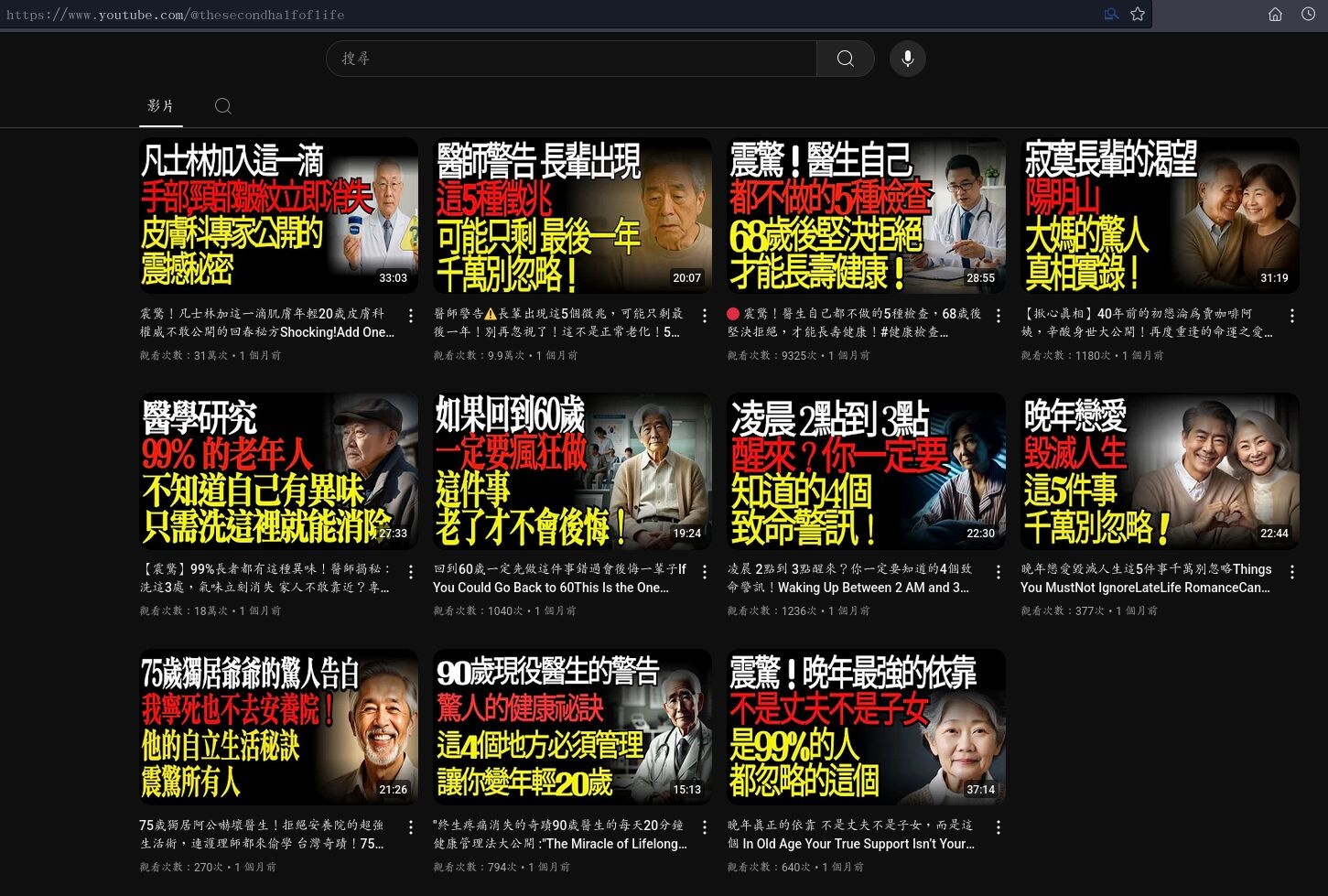
Task: Open 醫學研究 99%的老年人 thumbnail
Action: (278, 471)
